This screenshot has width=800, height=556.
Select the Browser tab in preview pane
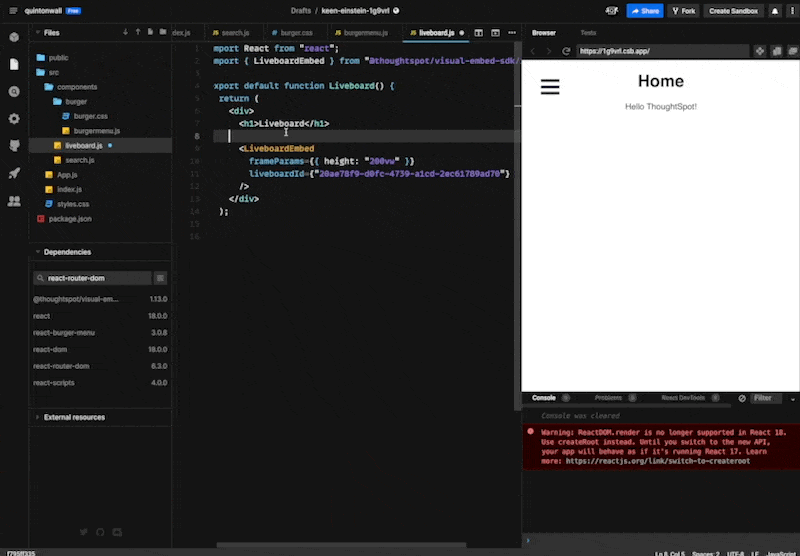pyautogui.click(x=544, y=33)
